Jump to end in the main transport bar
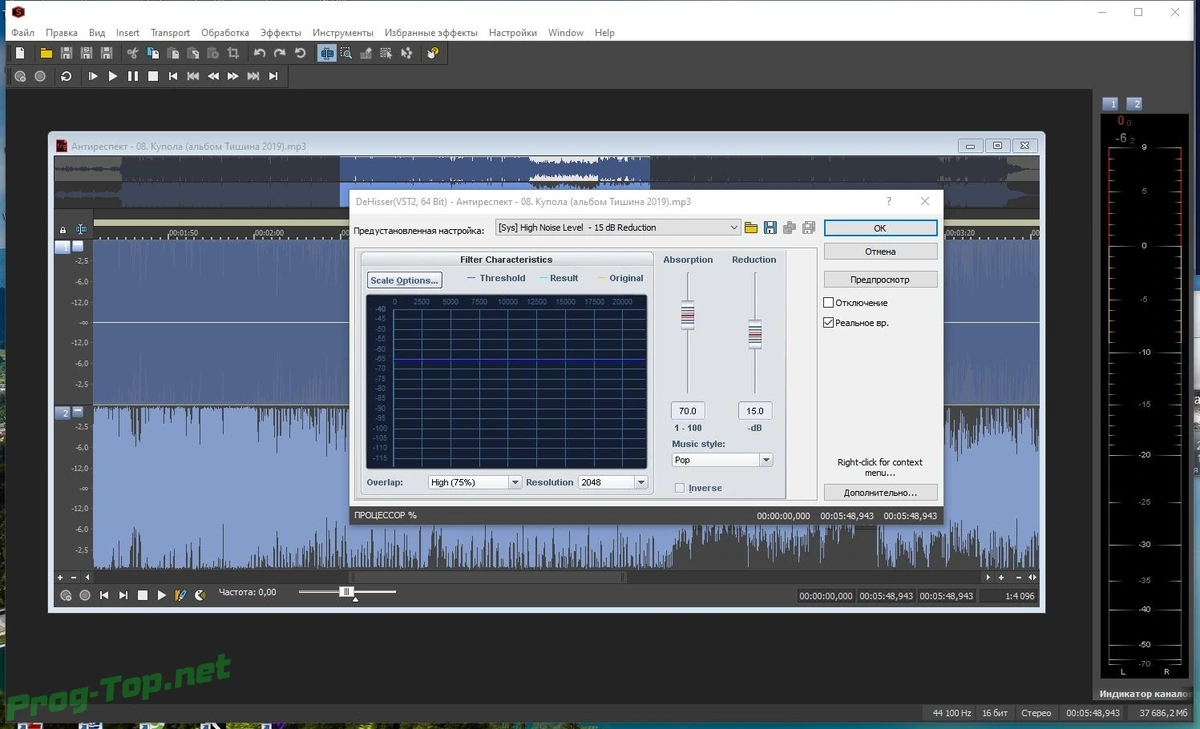The width and height of the screenshot is (1200, 729). point(273,76)
